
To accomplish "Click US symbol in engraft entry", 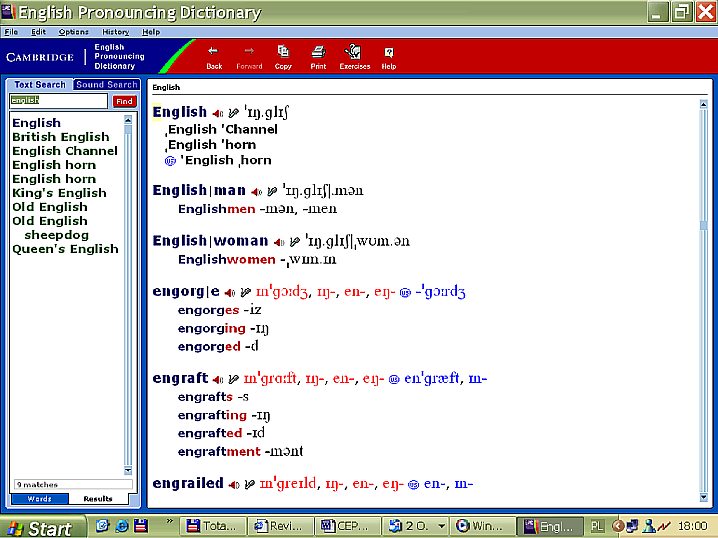I will click(394, 379).
